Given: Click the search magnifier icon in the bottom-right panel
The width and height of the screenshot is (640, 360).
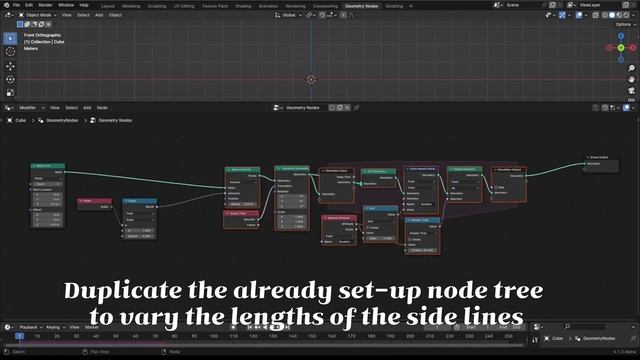Looking at the screenshot, I should 567,327.
